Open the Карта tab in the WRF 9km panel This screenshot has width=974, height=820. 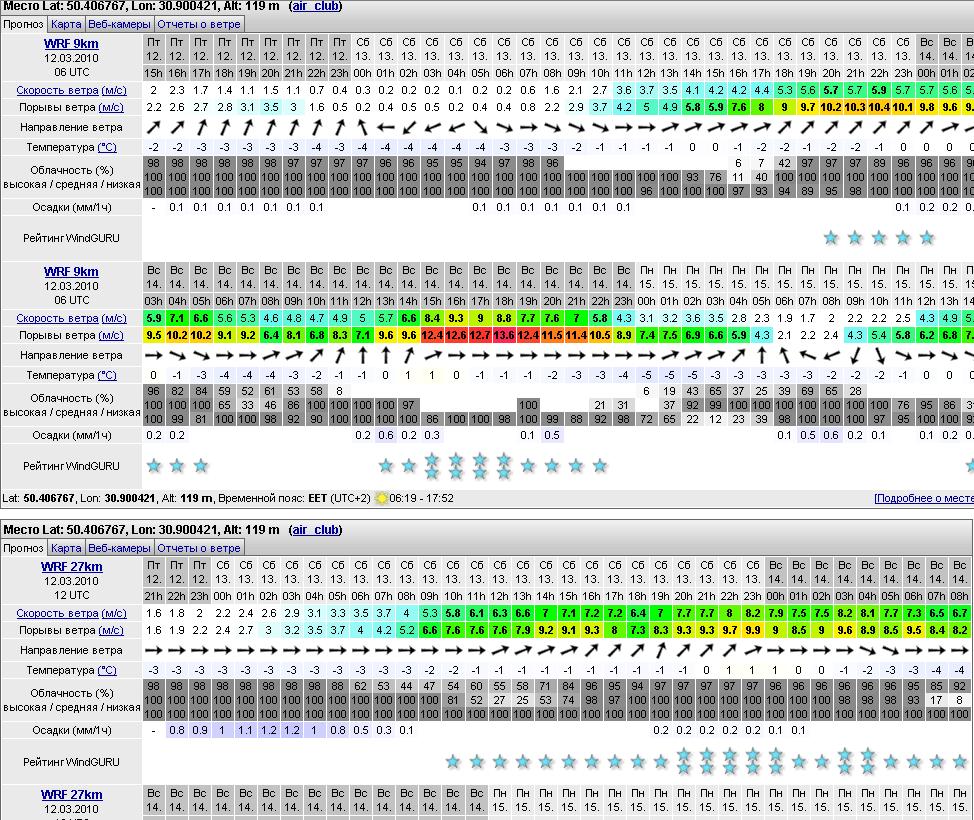click(66, 23)
